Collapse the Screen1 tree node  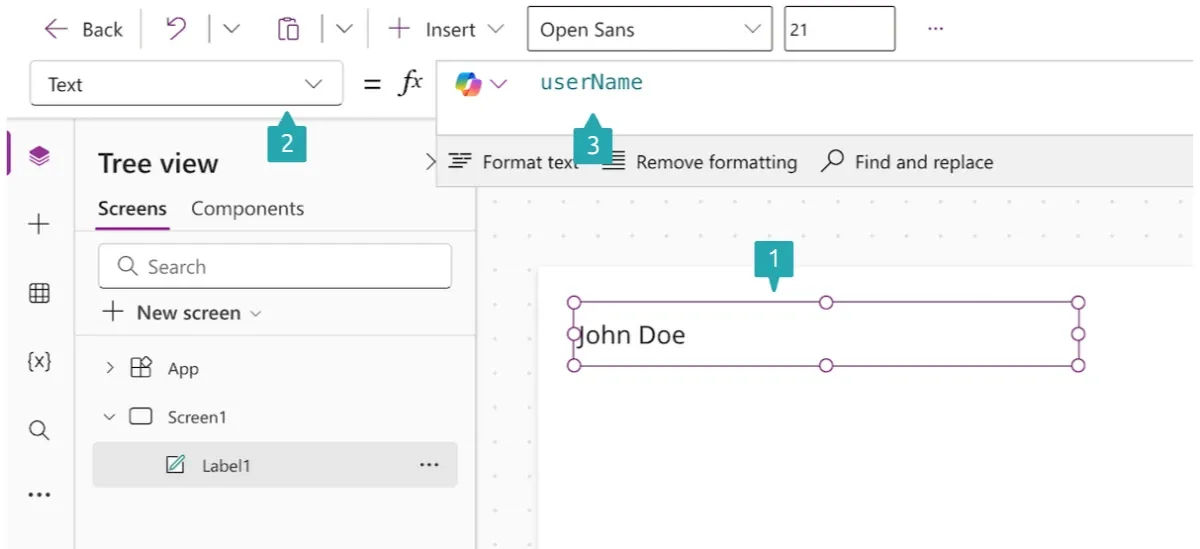[110, 417]
